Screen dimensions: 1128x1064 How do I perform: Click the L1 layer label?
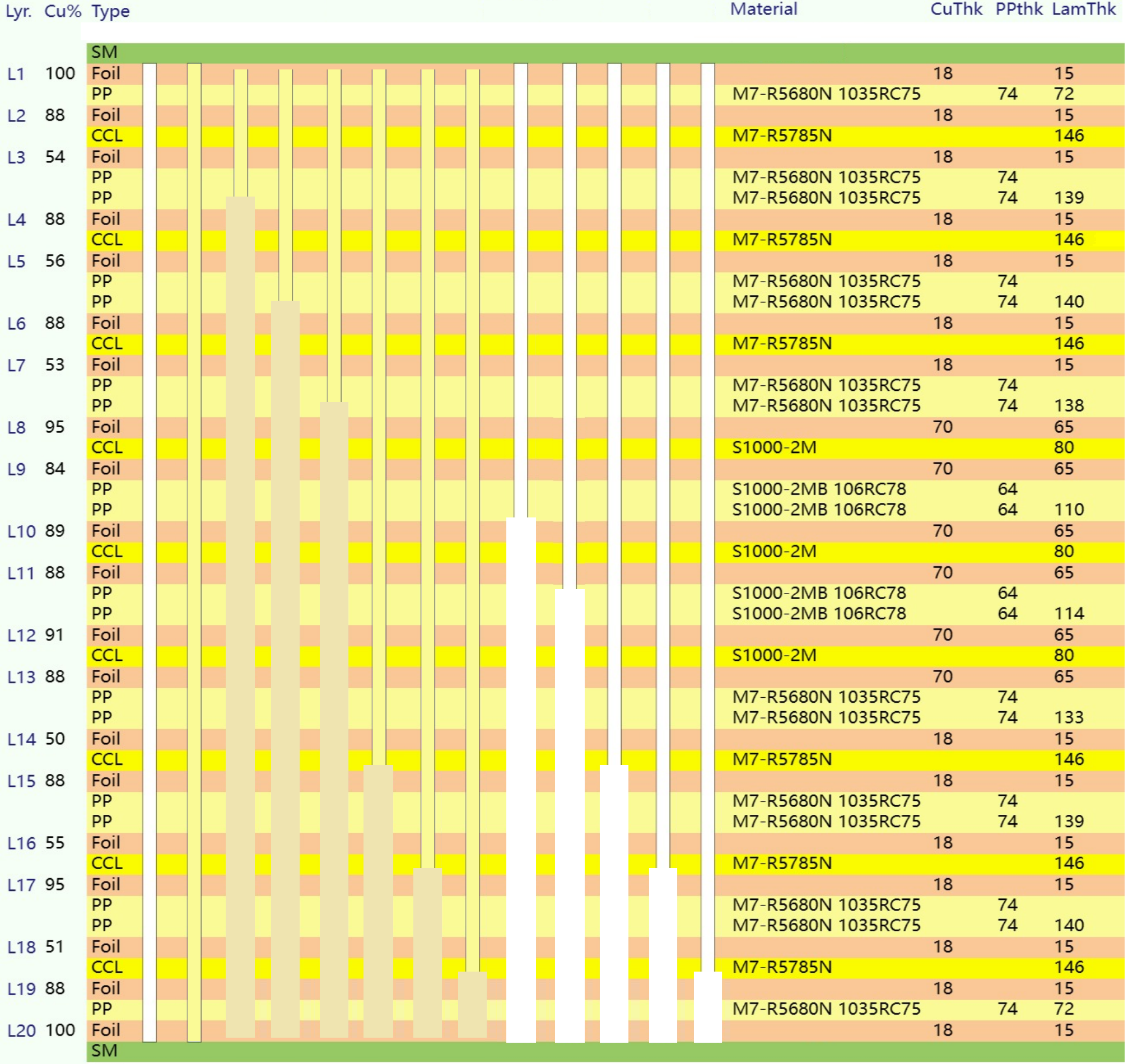click(x=16, y=74)
